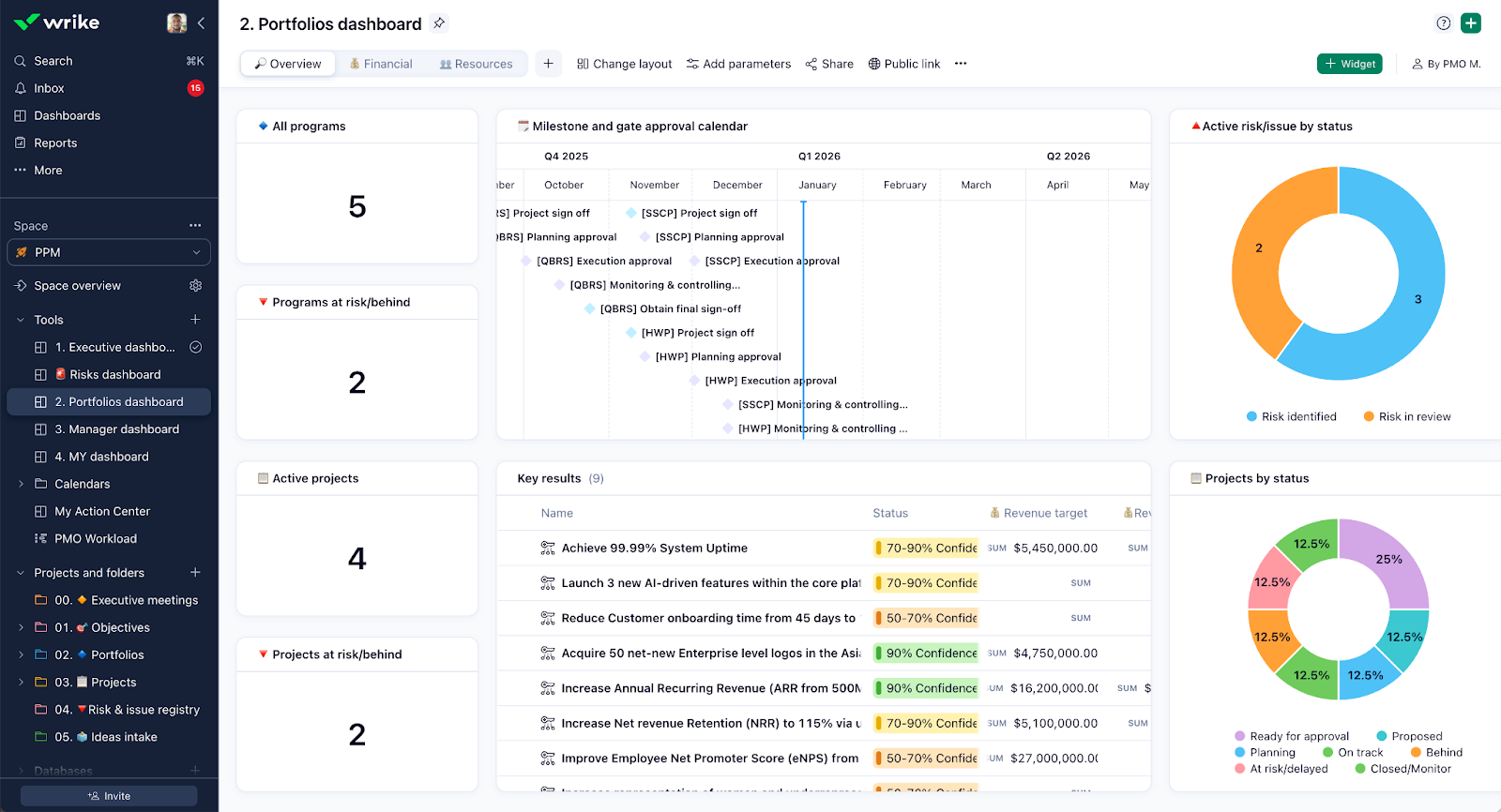The width and height of the screenshot is (1501, 812).
Task: Add a new tool with the plus
Action: pyautogui.click(x=195, y=320)
